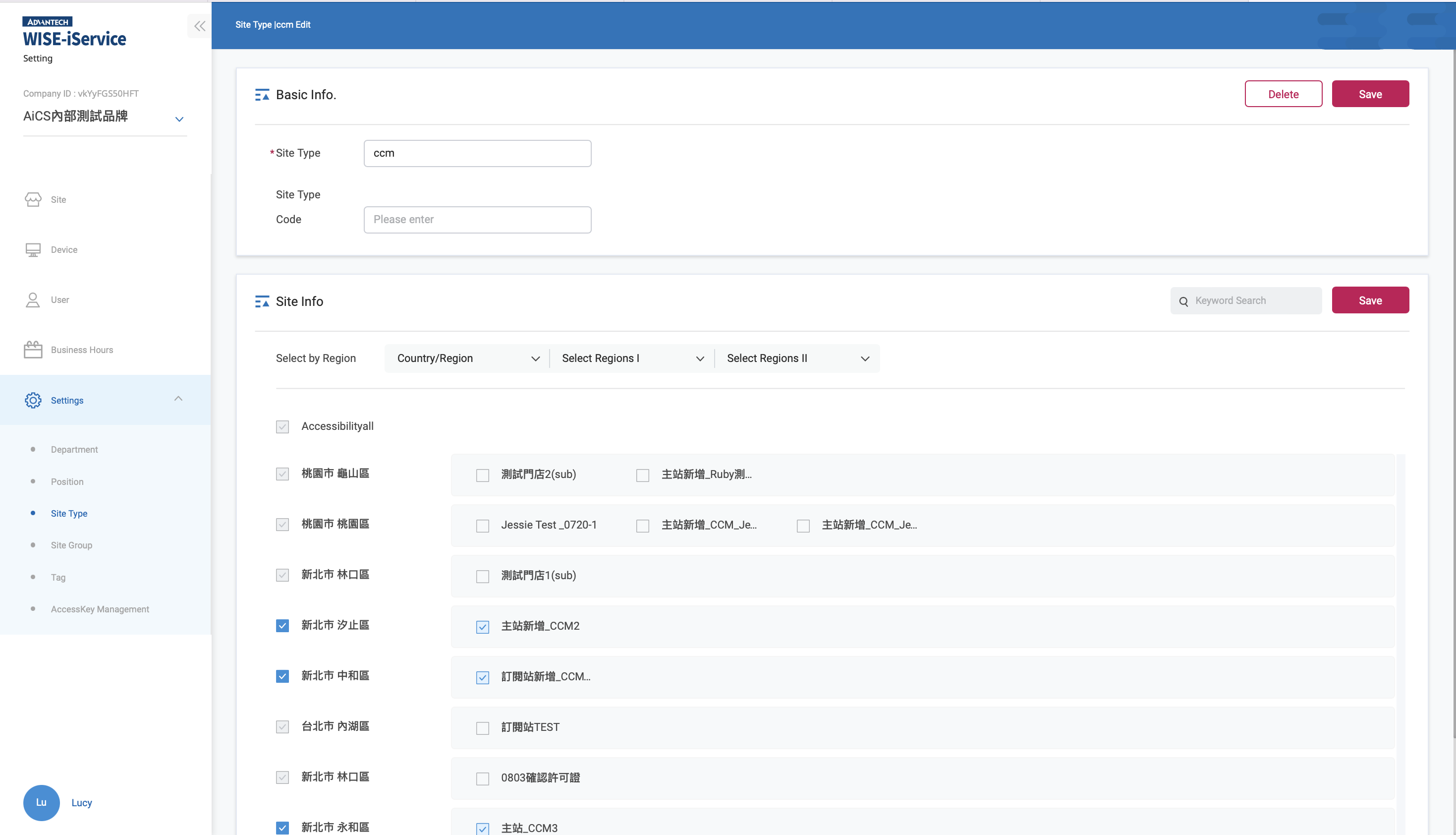The image size is (1456, 835).
Task: Click the Settings gear icon
Action: click(x=33, y=400)
